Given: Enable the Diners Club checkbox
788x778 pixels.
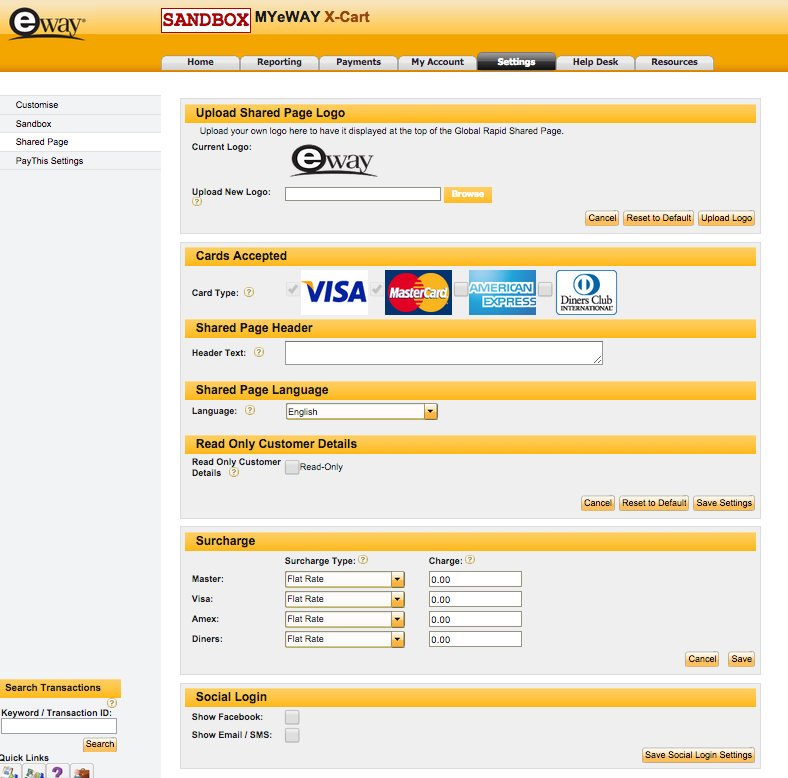Looking at the screenshot, I should (x=545, y=289).
